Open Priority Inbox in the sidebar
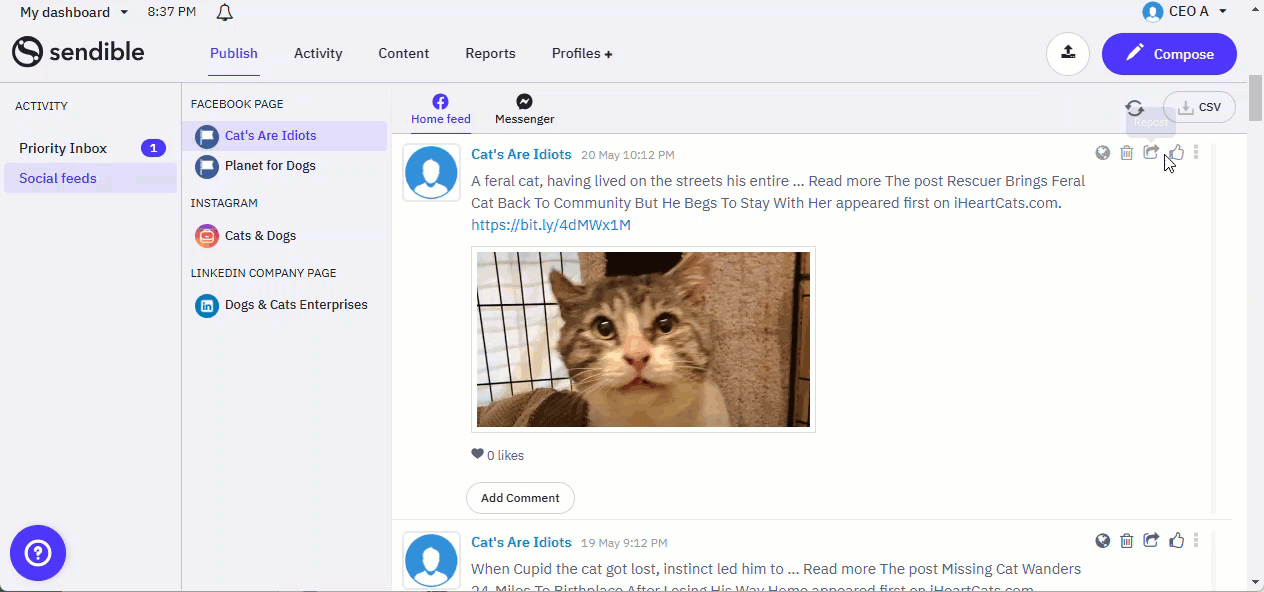 tap(90, 148)
